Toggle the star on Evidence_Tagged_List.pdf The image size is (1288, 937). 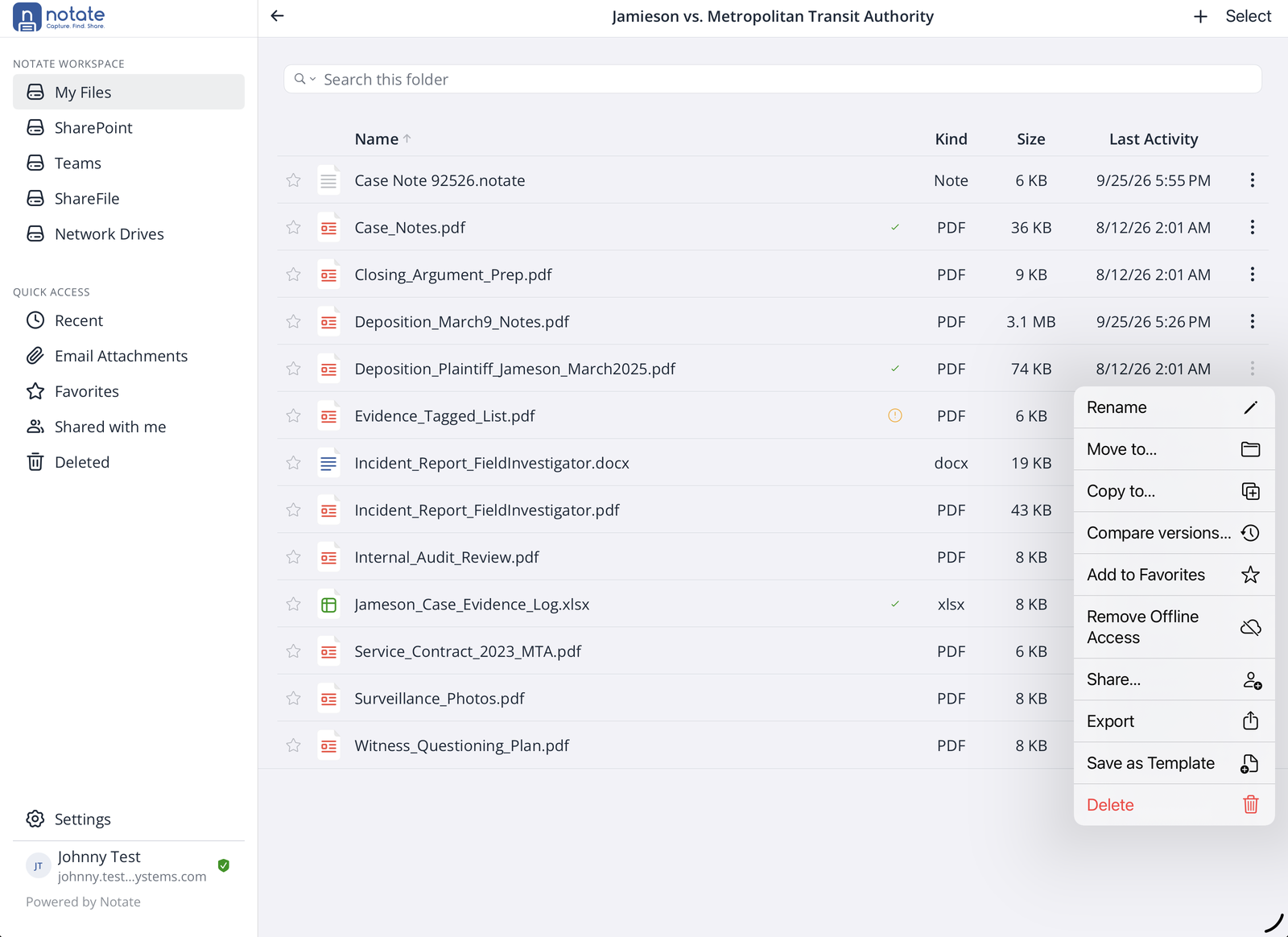point(294,416)
